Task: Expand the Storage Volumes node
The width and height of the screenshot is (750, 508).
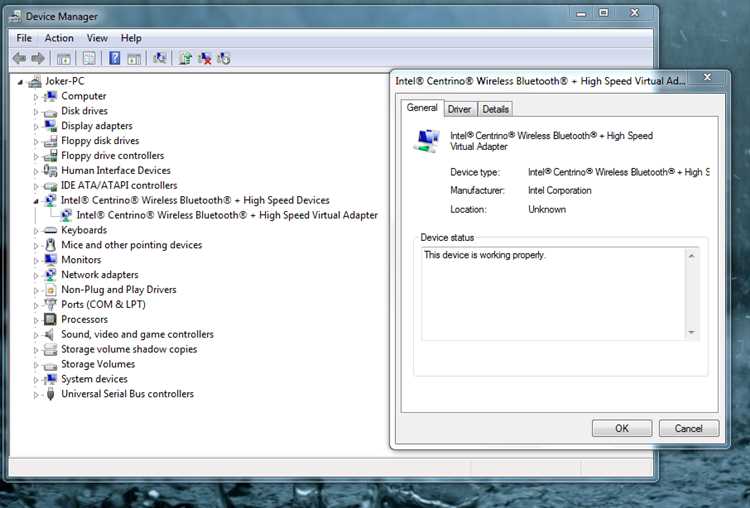Action: click(x=36, y=365)
